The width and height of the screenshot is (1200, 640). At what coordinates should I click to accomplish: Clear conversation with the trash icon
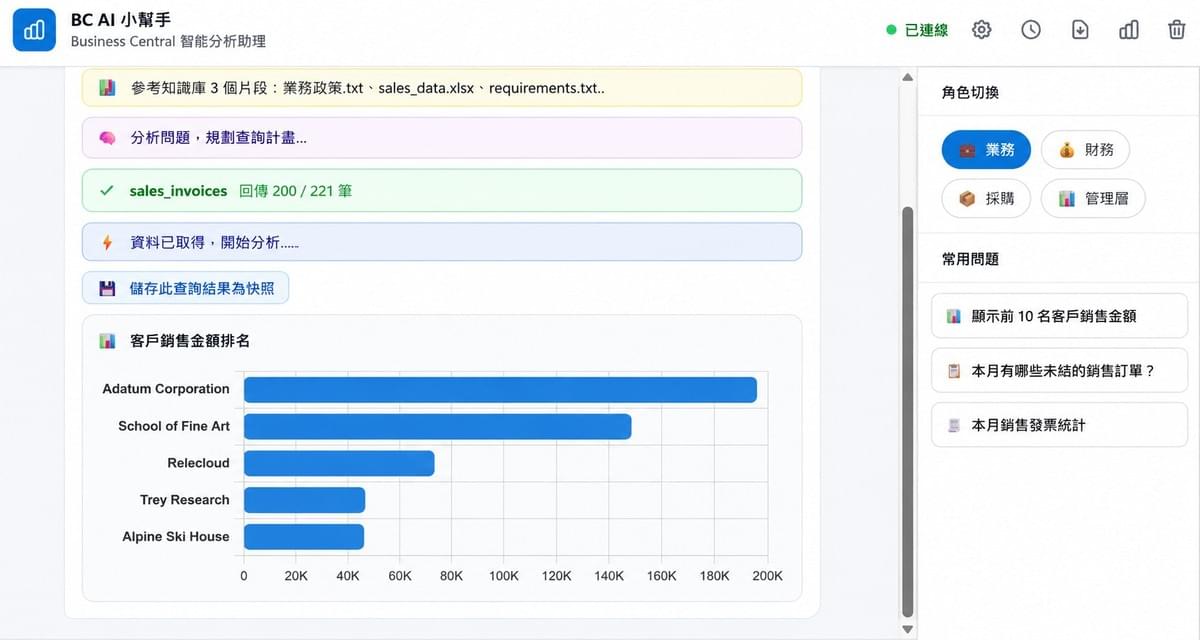pyautogui.click(x=1177, y=30)
